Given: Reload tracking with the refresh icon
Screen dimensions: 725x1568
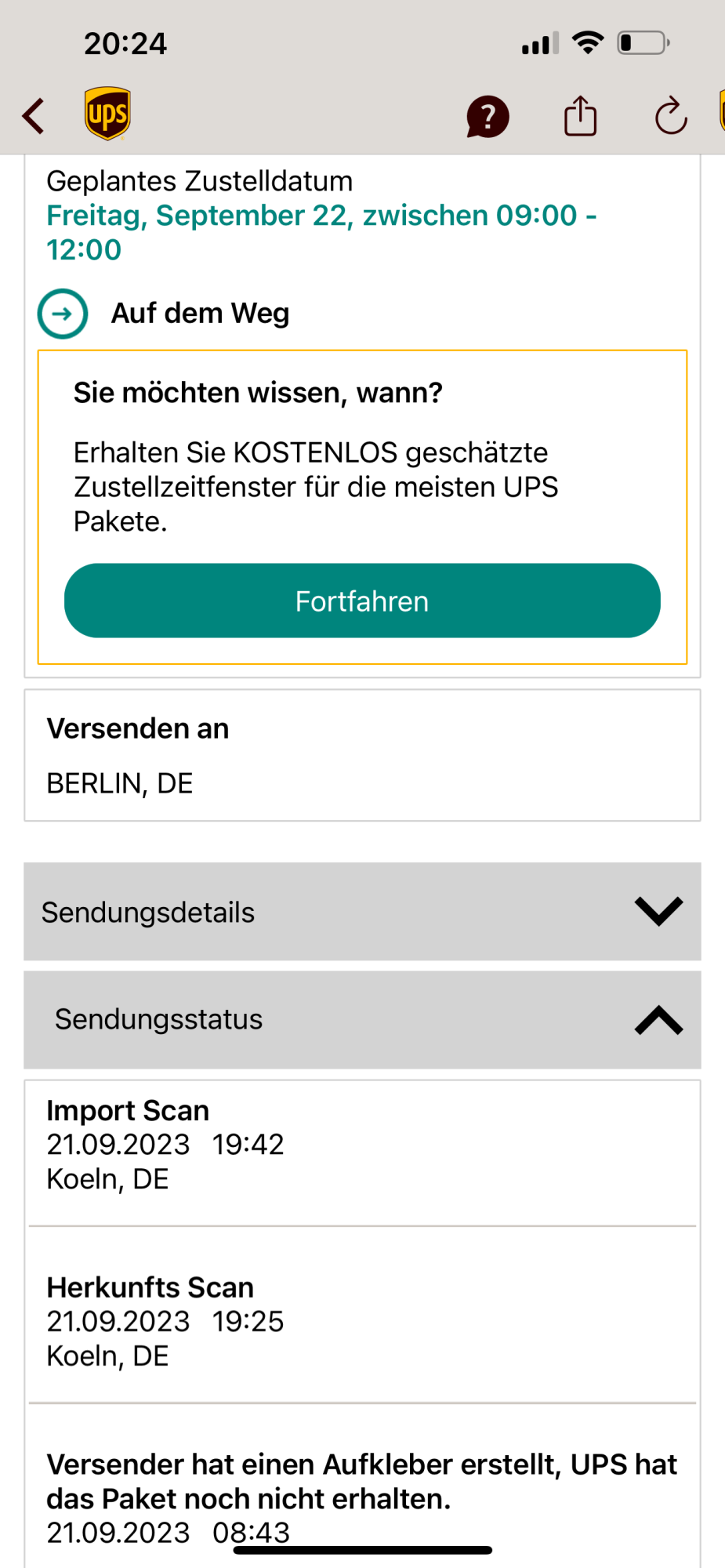Looking at the screenshot, I should 671,117.
